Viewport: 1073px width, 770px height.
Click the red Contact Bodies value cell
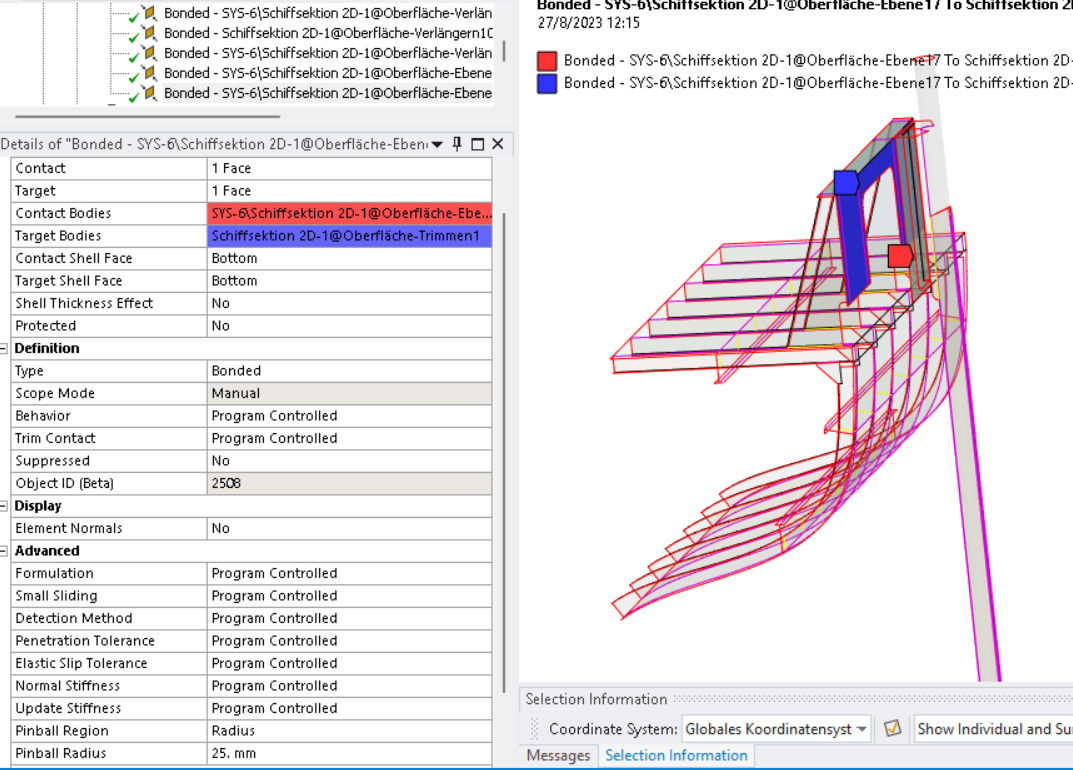point(350,214)
